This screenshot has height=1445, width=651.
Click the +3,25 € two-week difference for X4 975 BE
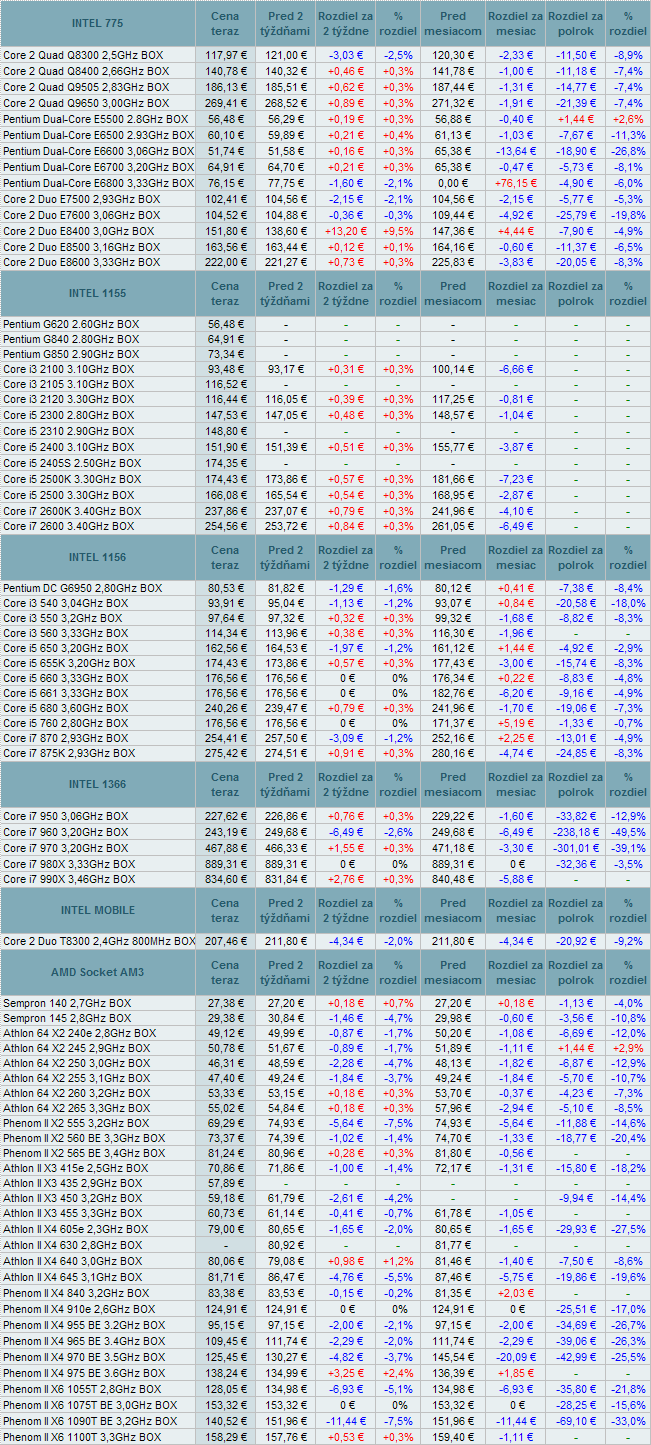tap(344, 1373)
